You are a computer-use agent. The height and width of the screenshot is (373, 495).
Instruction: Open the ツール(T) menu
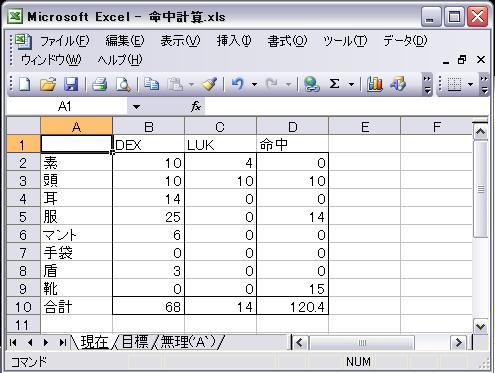[x=345, y=41]
